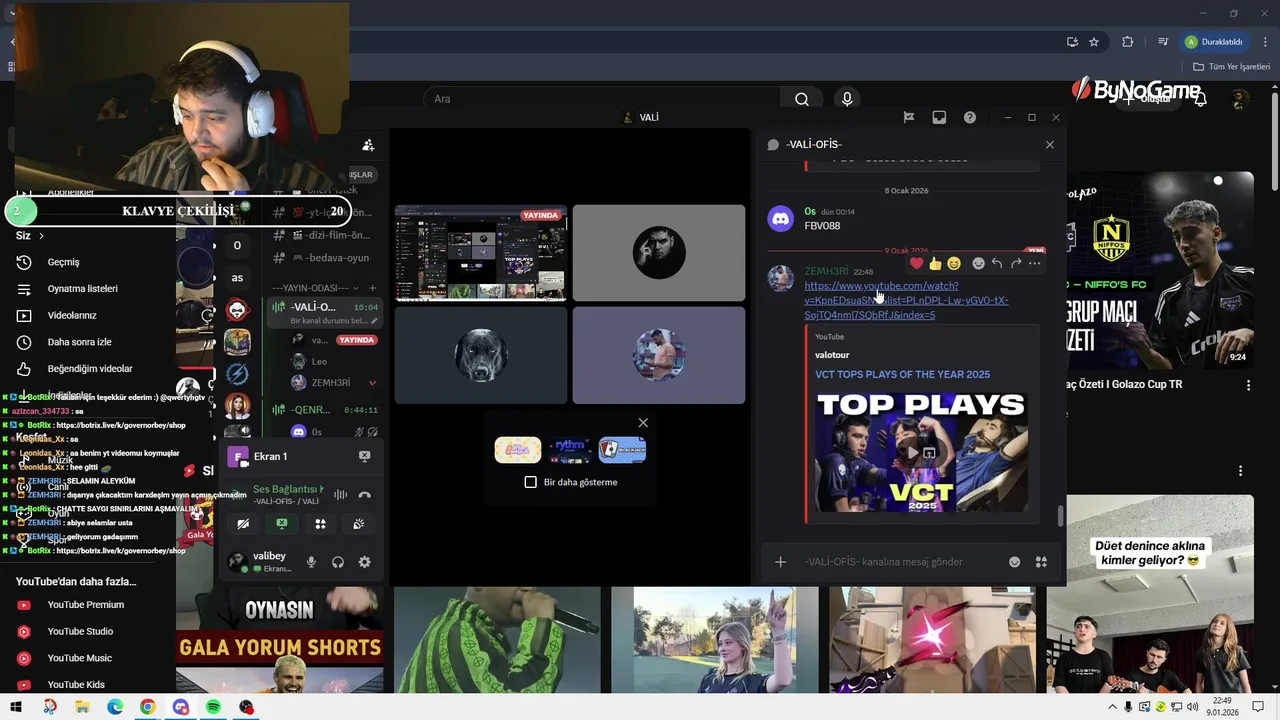The image size is (1280, 720).
Task: Open the YouTube watch link in the chat
Action: pos(906,300)
